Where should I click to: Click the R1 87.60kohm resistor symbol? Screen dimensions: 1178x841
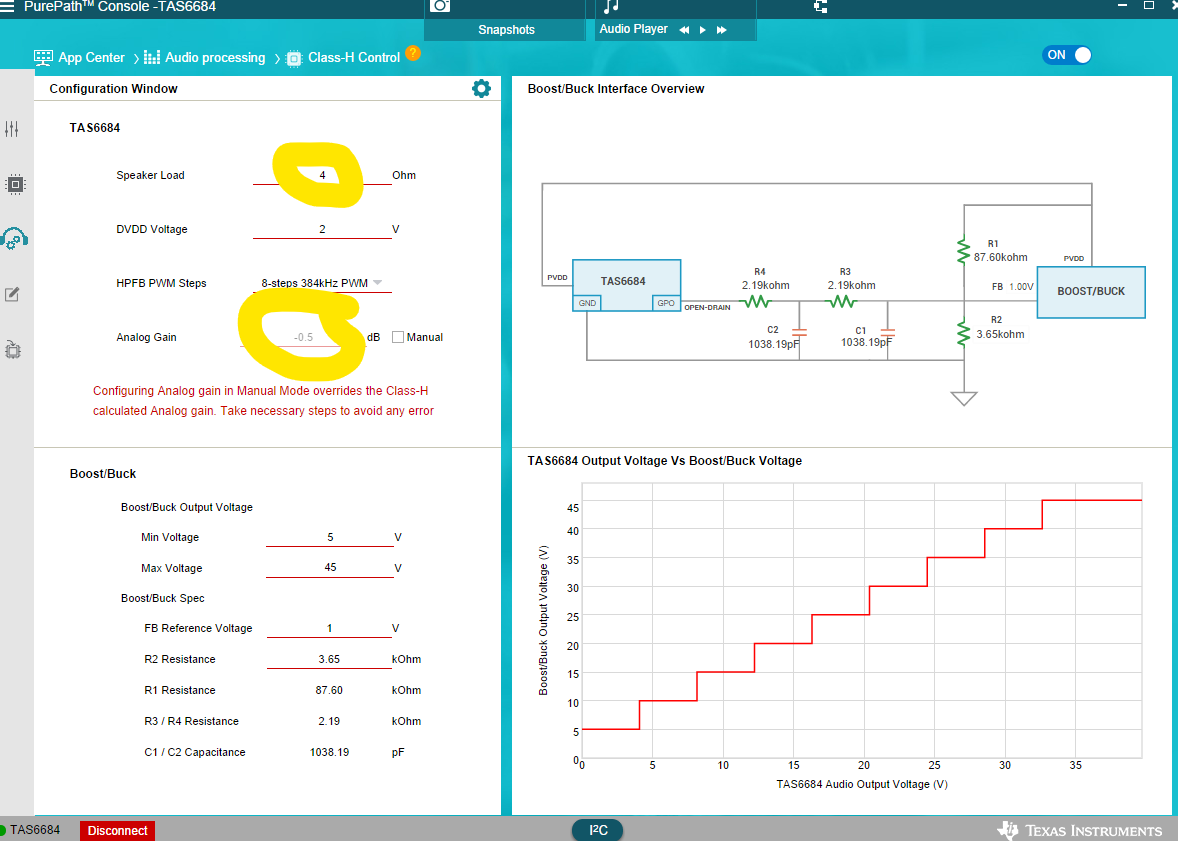click(963, 251)
